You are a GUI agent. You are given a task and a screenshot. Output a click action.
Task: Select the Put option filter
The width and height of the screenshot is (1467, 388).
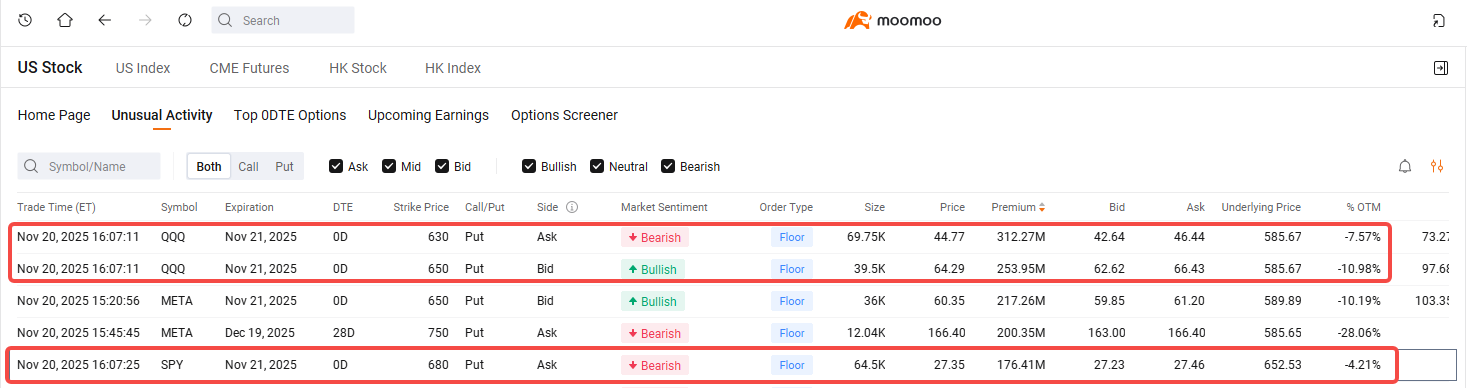[284, 166]
